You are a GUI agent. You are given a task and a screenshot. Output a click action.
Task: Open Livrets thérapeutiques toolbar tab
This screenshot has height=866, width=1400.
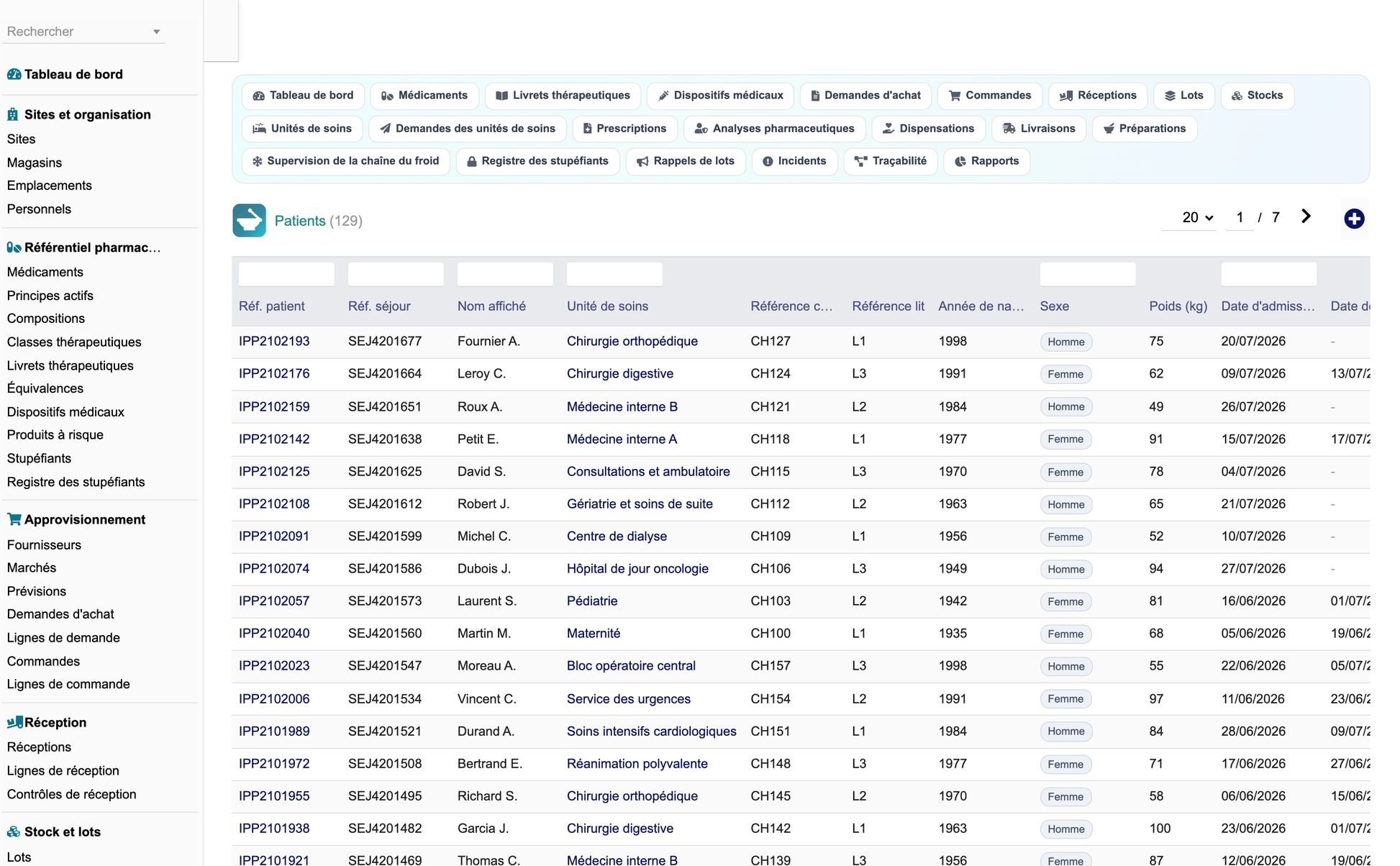(x=563, y=96)
